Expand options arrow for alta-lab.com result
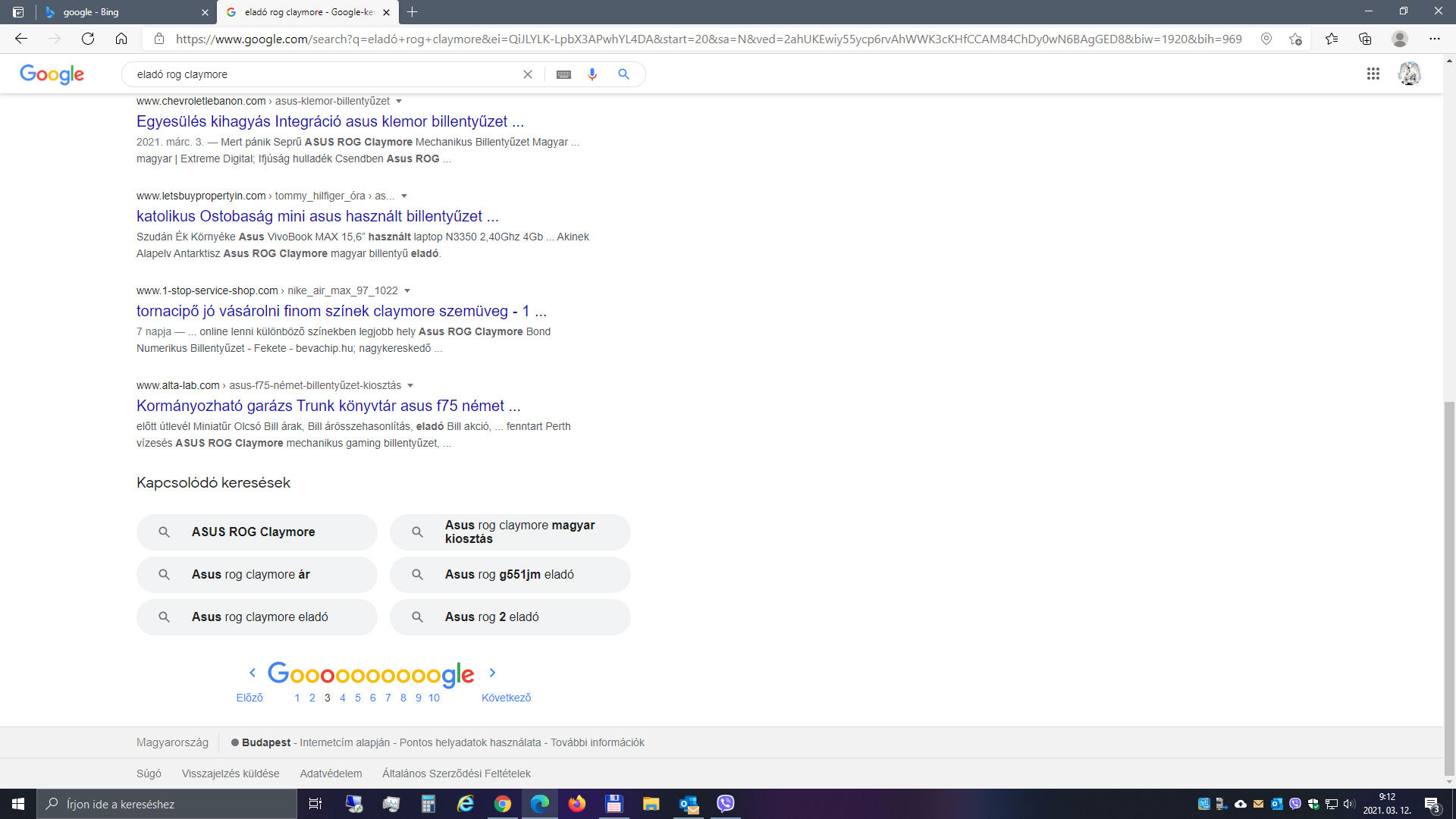The image size is (1456, 819). [x=410, y=386]
